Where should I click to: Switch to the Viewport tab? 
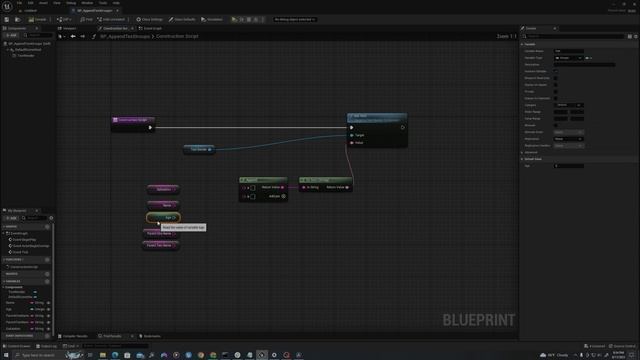(67, 29)
